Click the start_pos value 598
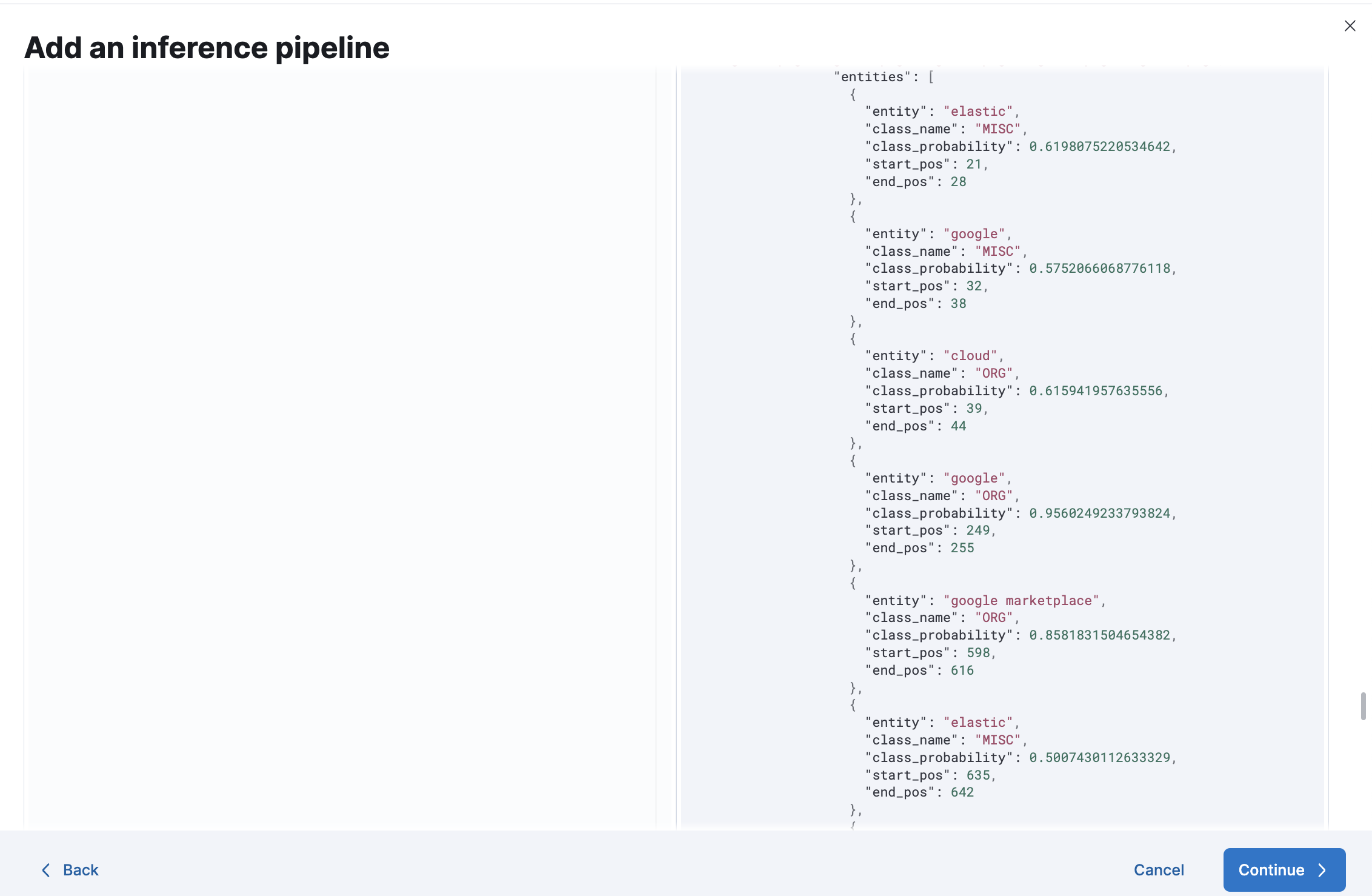 coord(977,653)
